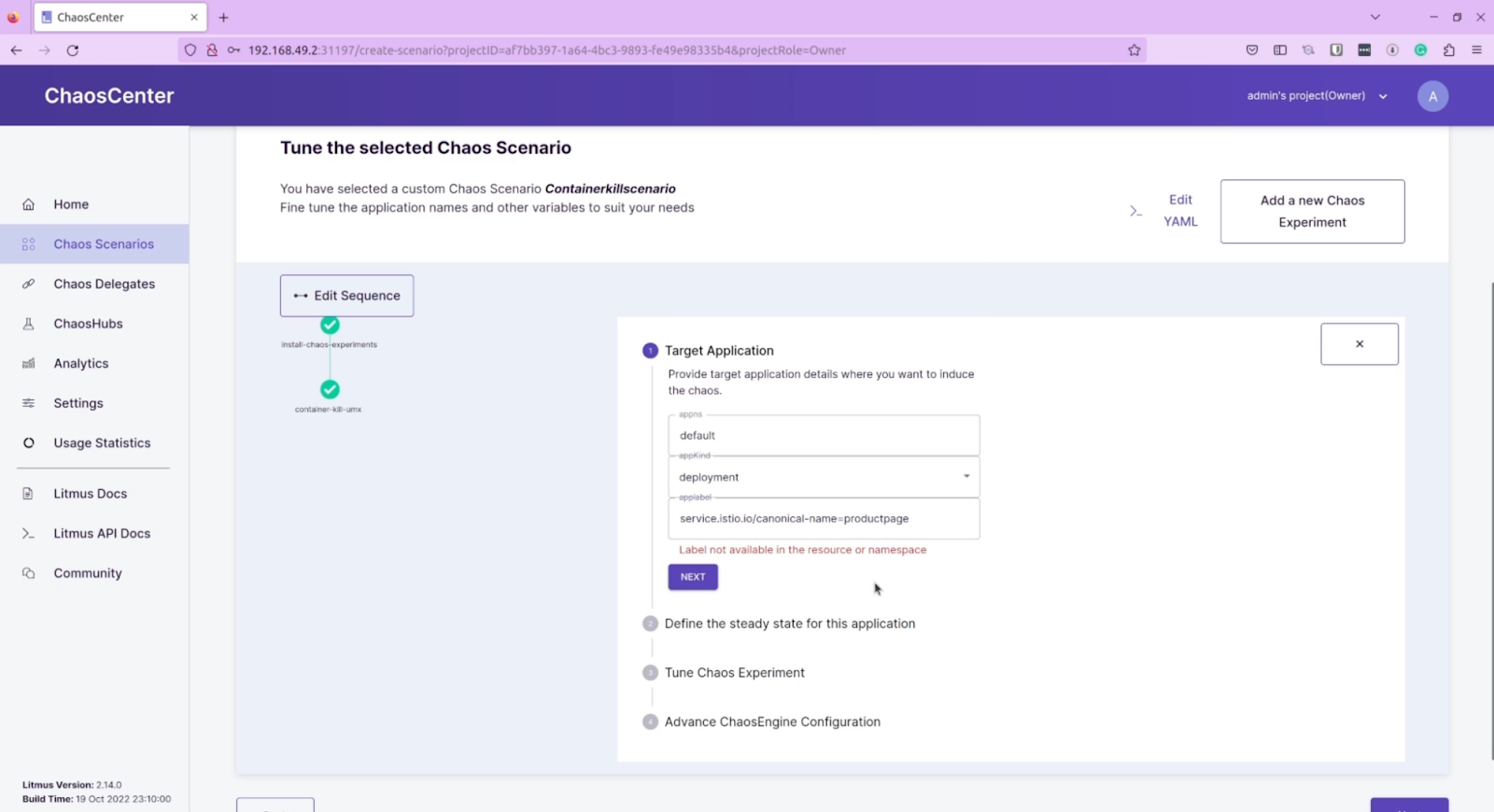Reload the page in browser
The height and width of the screenshot is (812, 1494).
(x=73, y=50)
